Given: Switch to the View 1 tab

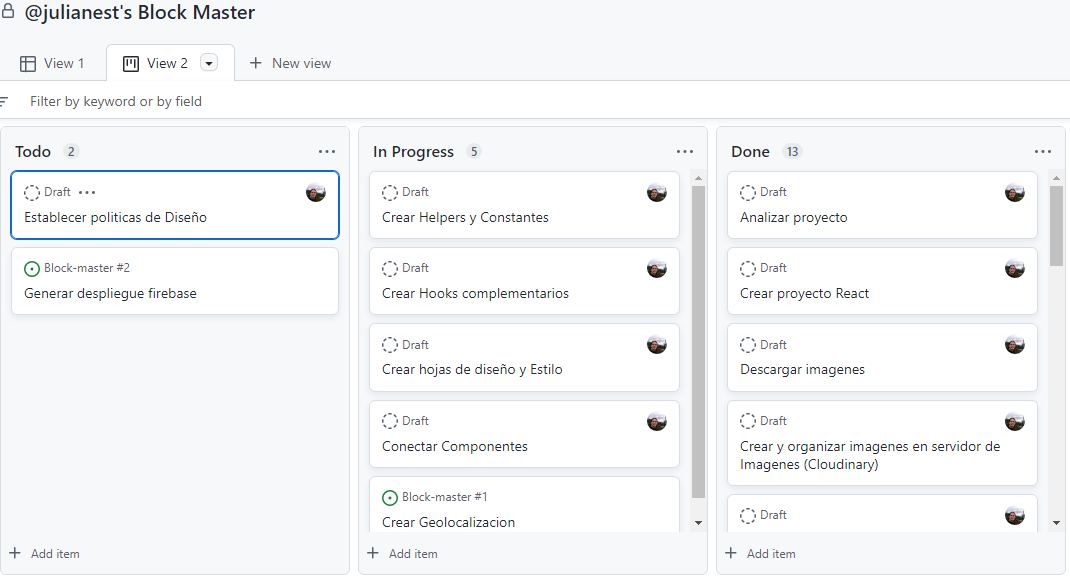Looking at the screenshot, I should click(x=54, y=62).
